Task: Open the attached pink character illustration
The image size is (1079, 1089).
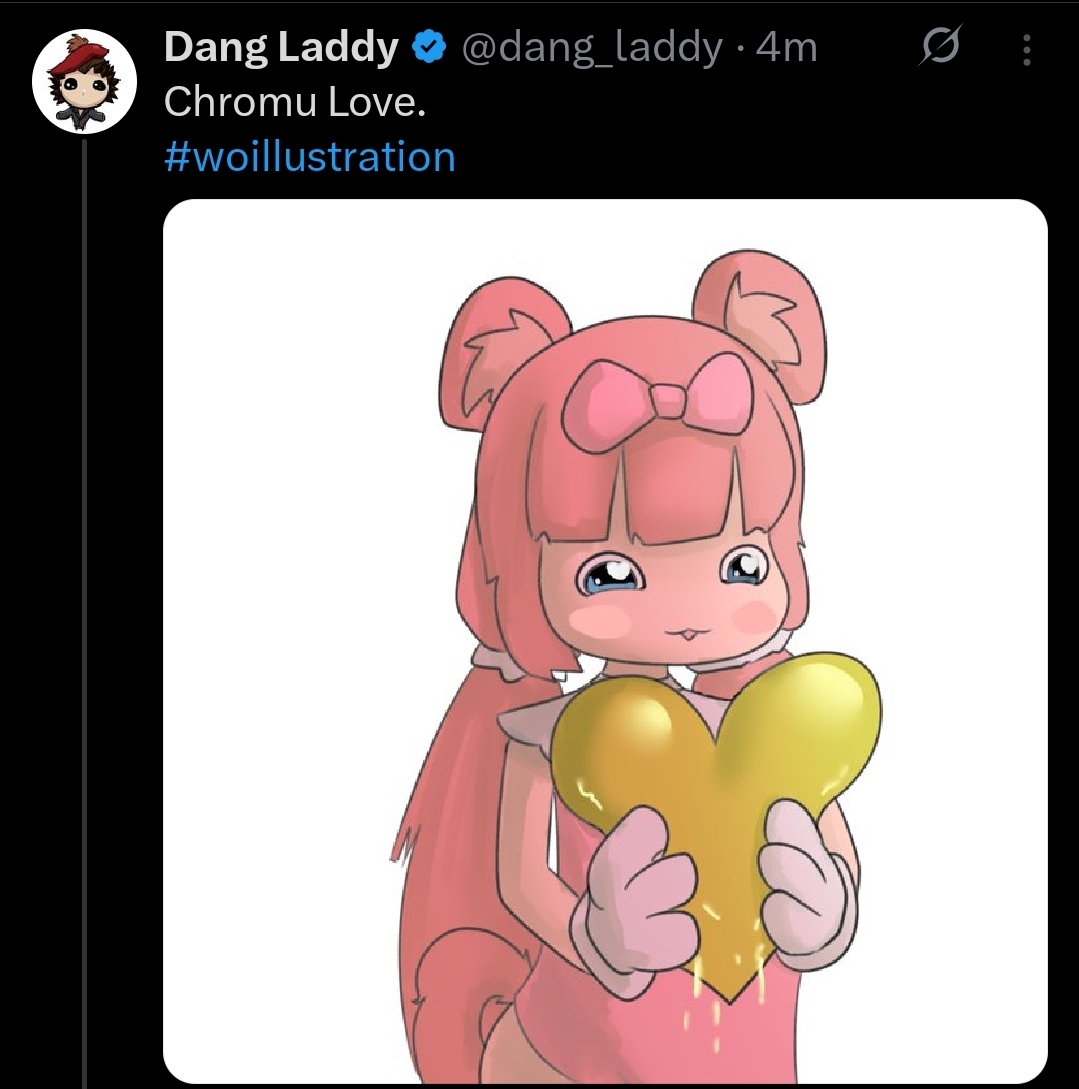Action: 605,640
